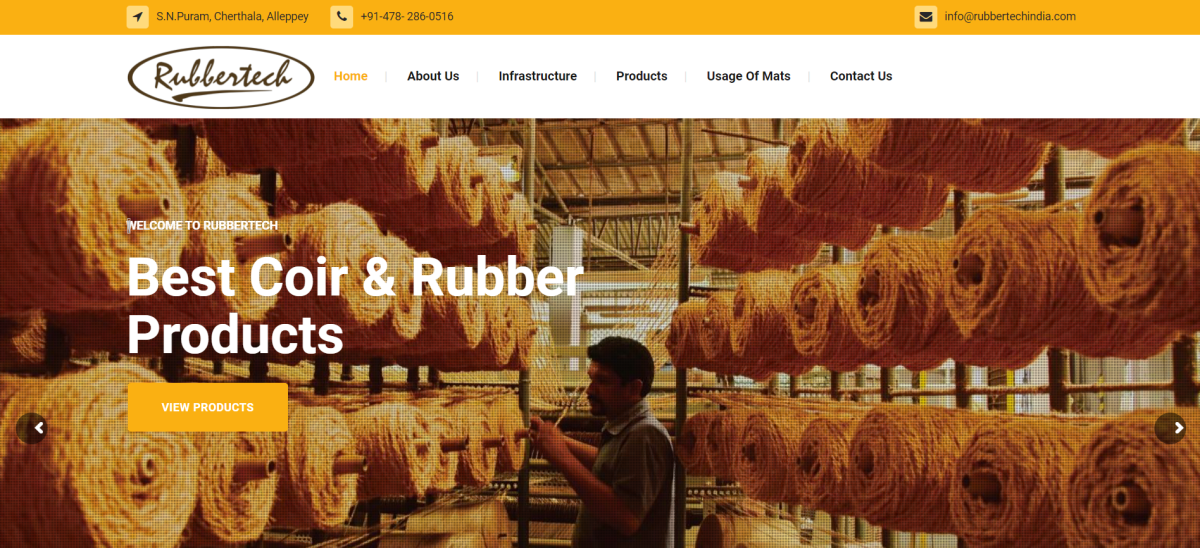The image size is (1200, 548).
Task: Click the email envelope icon
Action: (926, 17)
